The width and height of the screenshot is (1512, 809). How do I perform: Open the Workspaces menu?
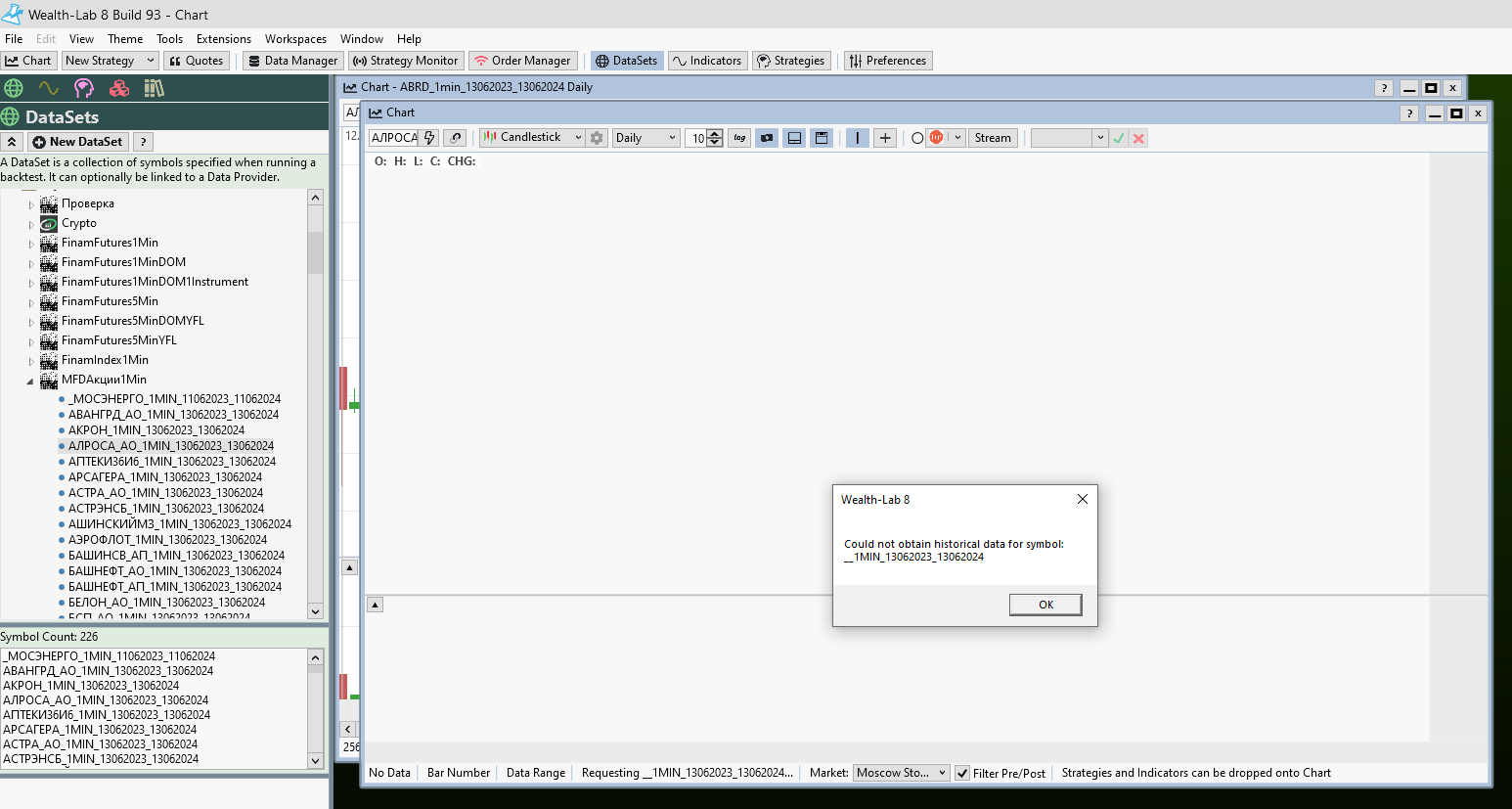pos(295,39)
